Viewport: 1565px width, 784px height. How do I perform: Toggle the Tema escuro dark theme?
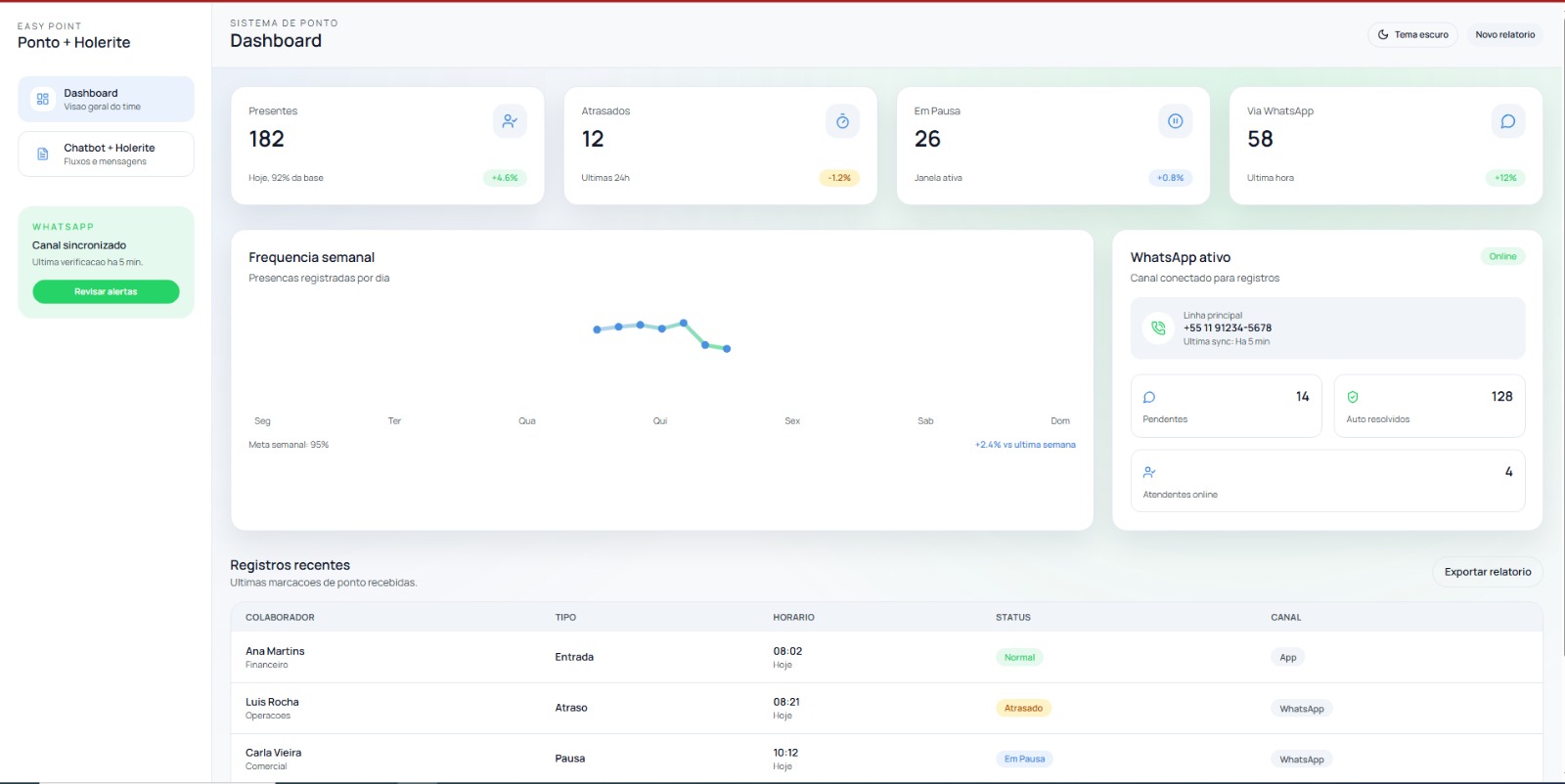pos(1412,35)
